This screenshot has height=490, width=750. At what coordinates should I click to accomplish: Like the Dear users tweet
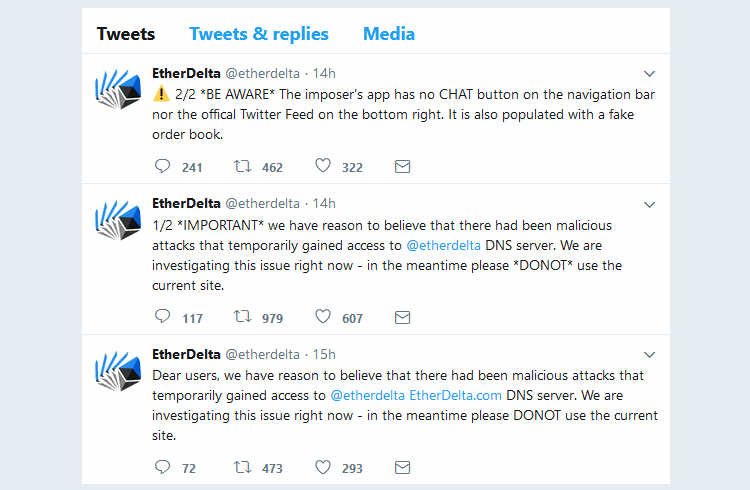coord(323,467)
